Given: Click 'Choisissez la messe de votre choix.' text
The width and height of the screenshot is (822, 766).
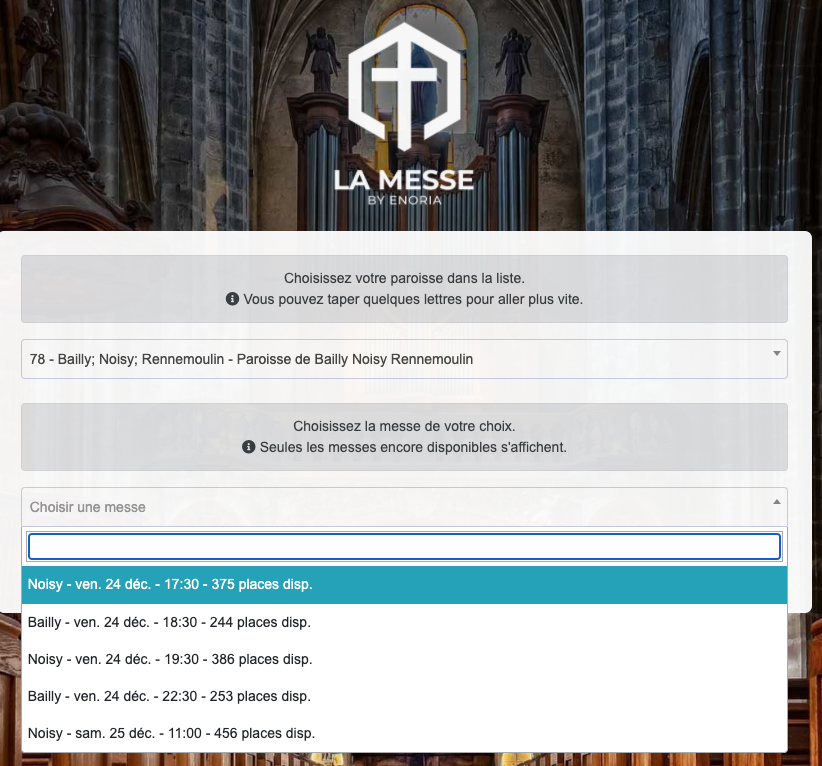Looking at the screenshot, I should [404, 426].
